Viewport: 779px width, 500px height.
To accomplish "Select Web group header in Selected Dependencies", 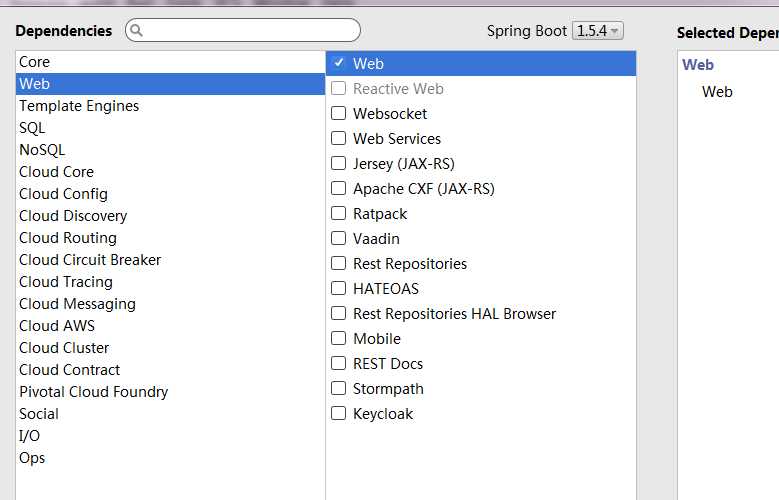I will click(x=698, y=65).
